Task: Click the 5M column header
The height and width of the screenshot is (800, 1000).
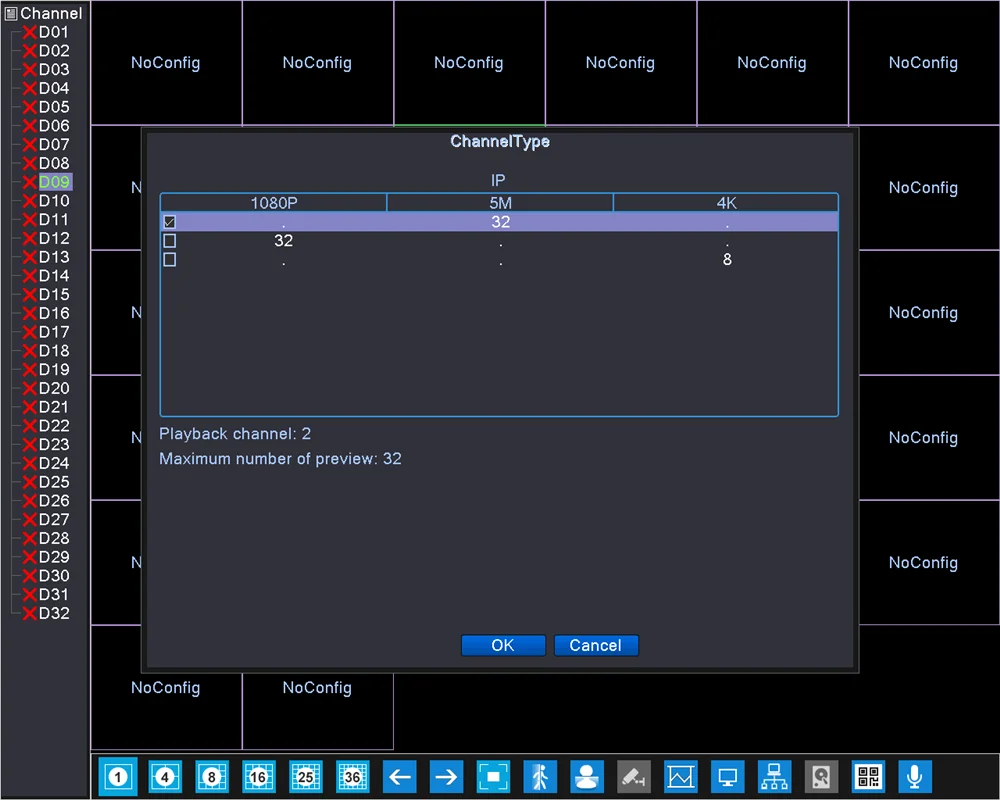Action: [x=500, y=203]
